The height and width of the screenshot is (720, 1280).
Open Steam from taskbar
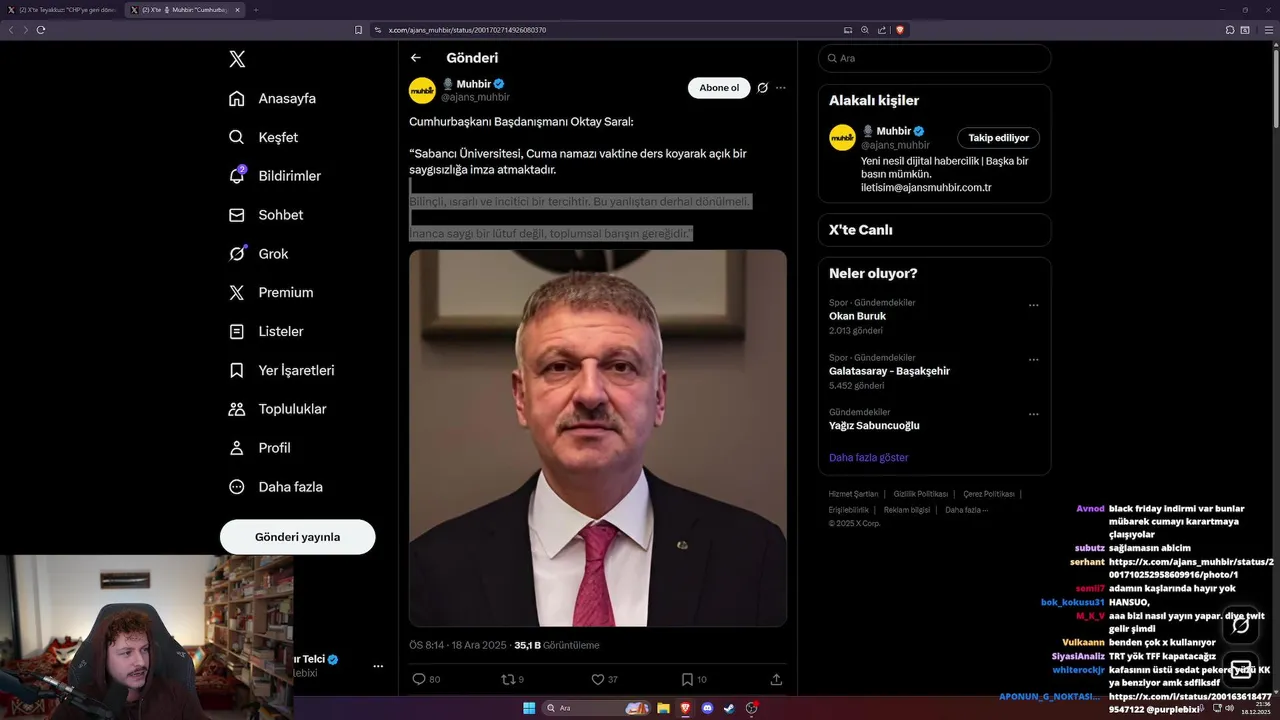[x=730, y=708]
